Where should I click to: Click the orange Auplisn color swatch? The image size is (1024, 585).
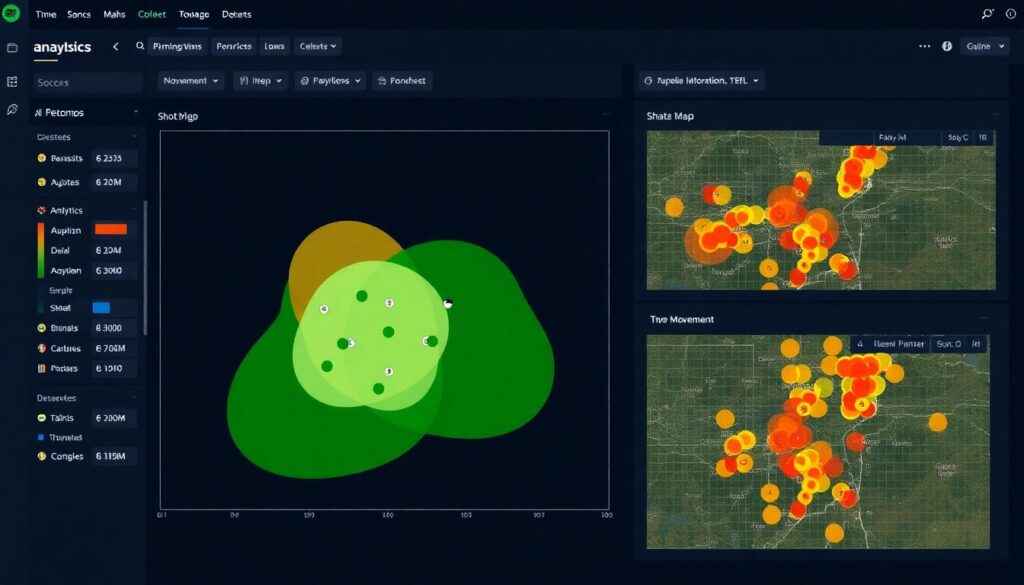109,229
